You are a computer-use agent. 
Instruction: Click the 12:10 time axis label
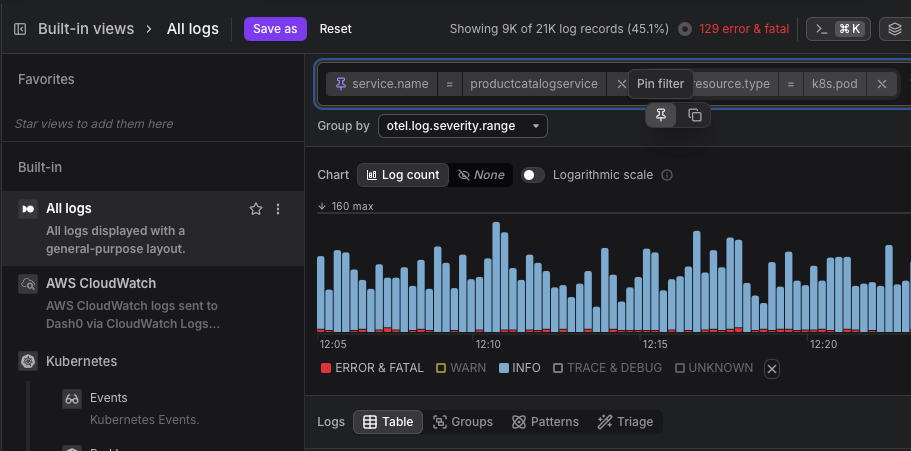coord(488,345)
